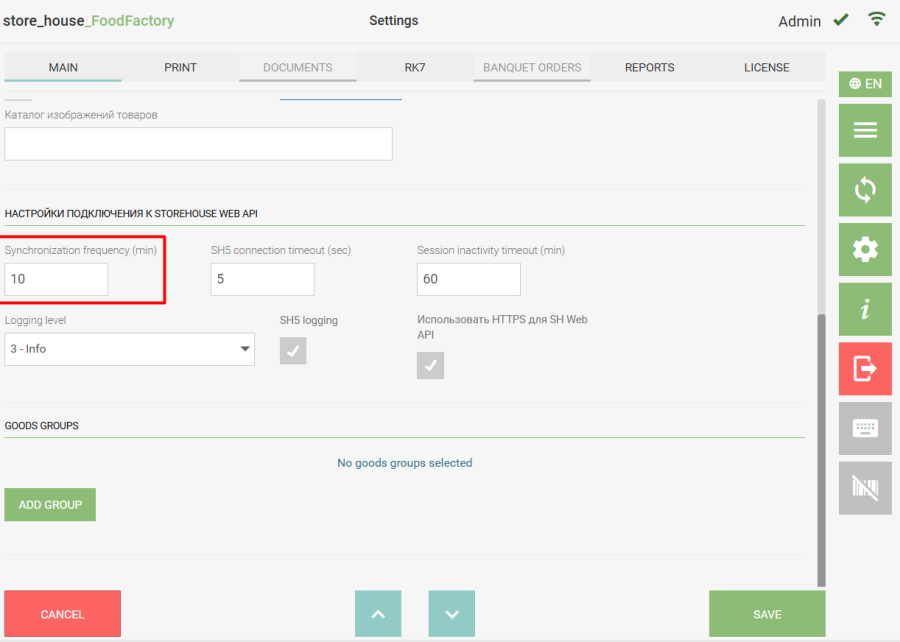Click the green sync arrows icon
The height and width of the screenshot is (642, 900).
(x=865, y=190)
